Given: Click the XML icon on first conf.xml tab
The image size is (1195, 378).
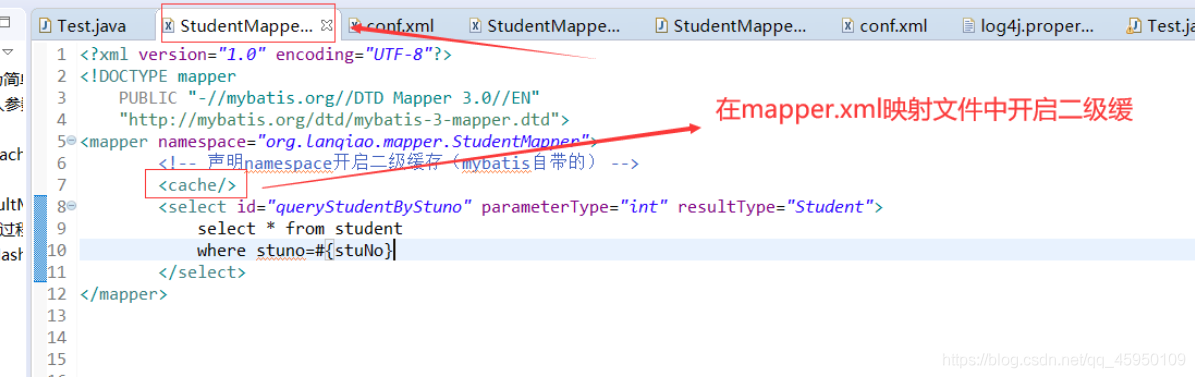Looking at the screenshot, I should coord(354,25).
